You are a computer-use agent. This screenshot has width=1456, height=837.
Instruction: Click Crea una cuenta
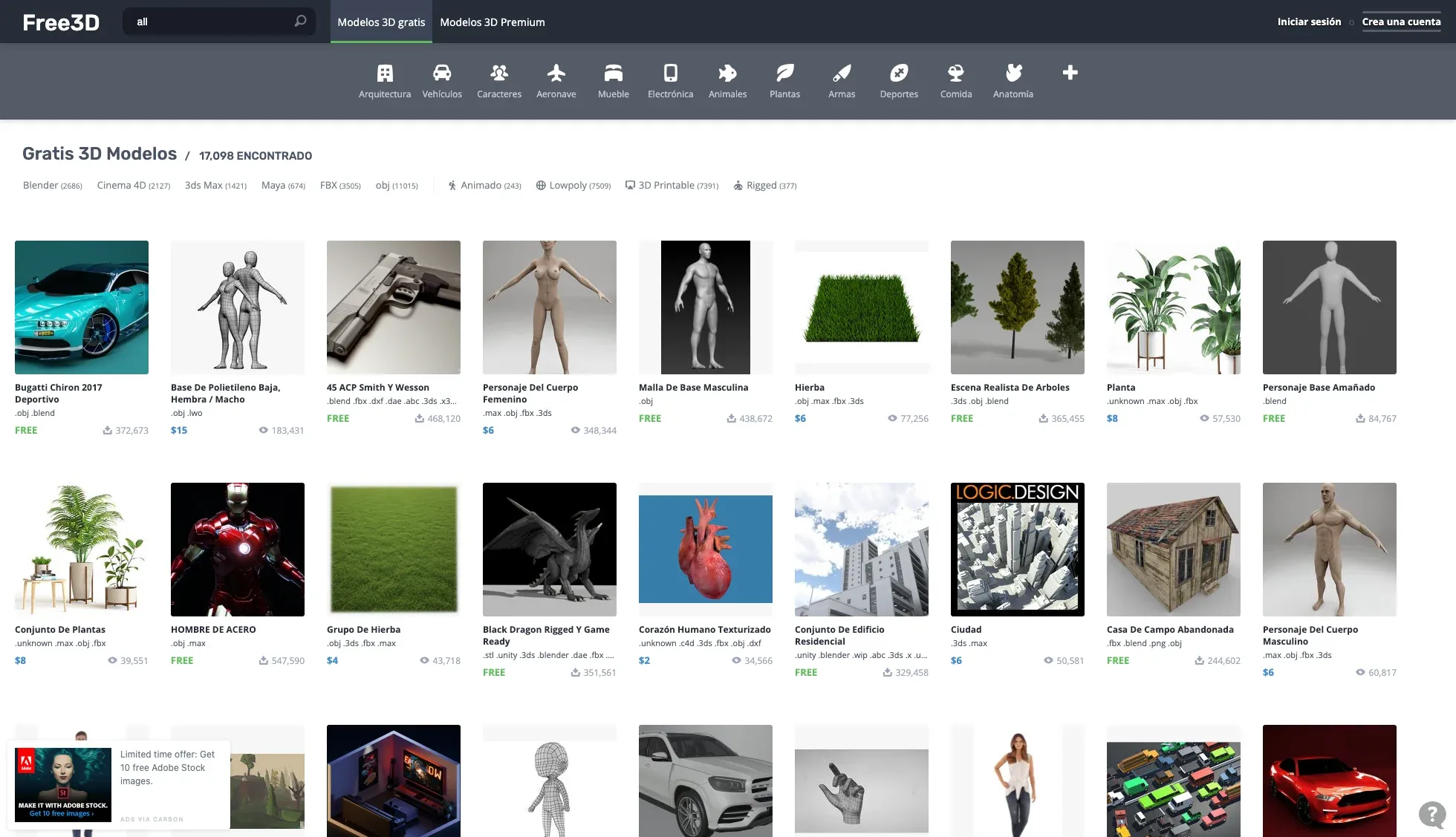coord(1401,22)
